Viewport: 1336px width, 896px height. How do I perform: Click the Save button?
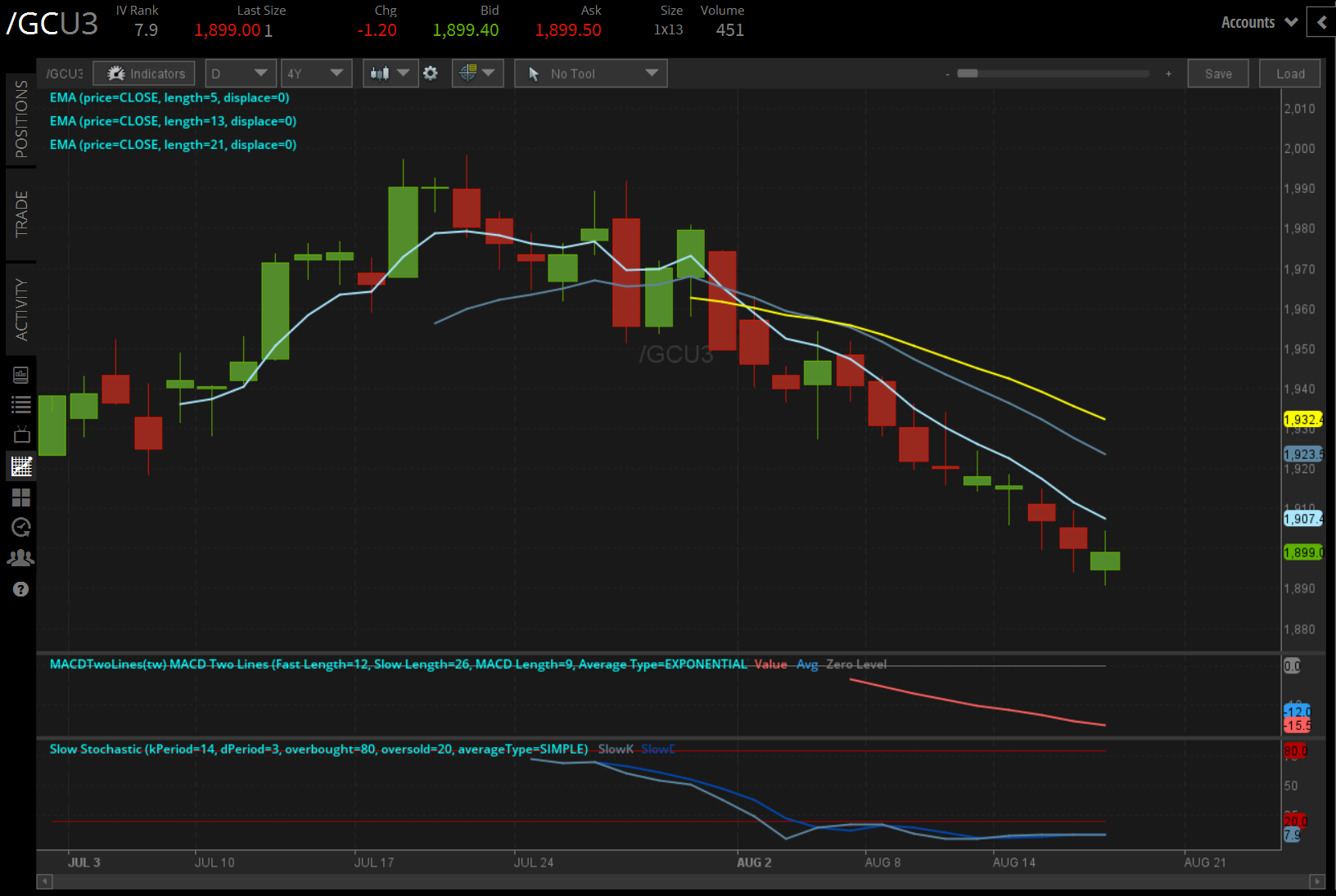pos(1218,73)
